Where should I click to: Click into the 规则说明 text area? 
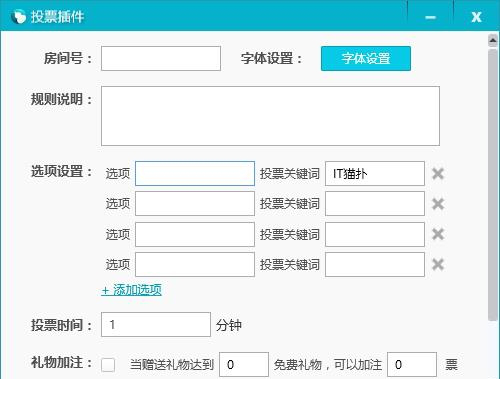(x=270, y=116)
